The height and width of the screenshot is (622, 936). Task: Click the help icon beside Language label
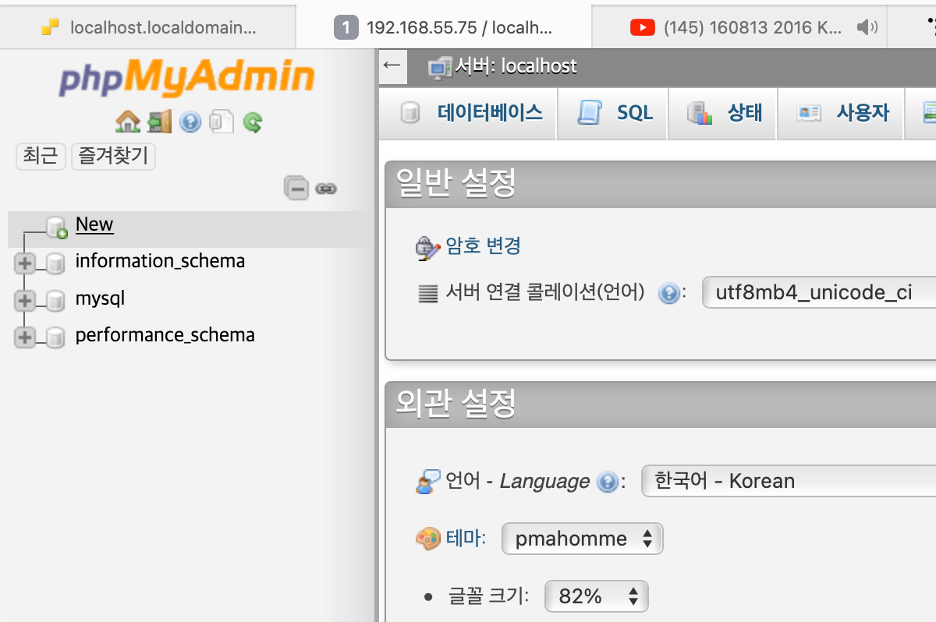click(608, 482)
